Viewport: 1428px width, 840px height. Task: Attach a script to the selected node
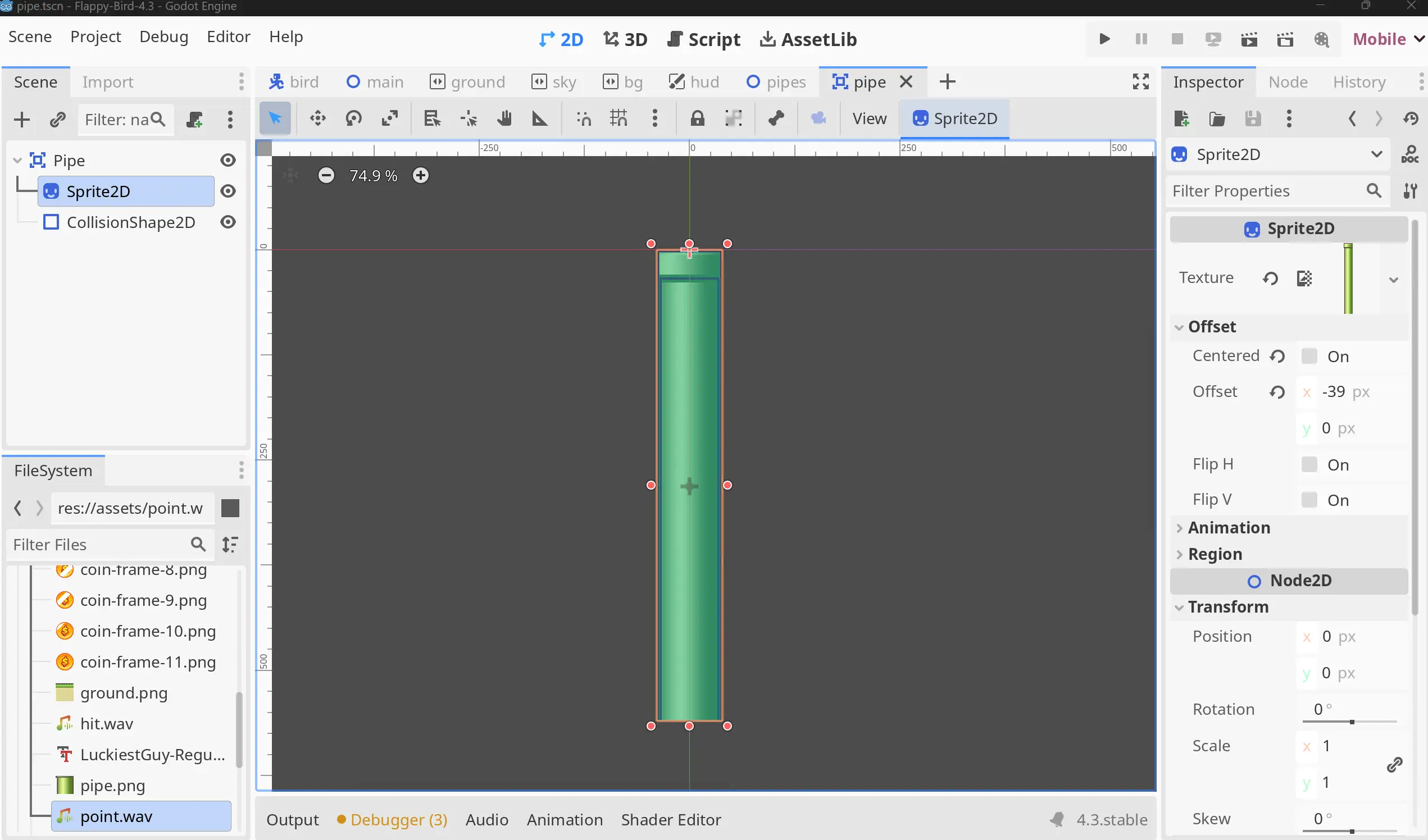[x=194, y=120]
